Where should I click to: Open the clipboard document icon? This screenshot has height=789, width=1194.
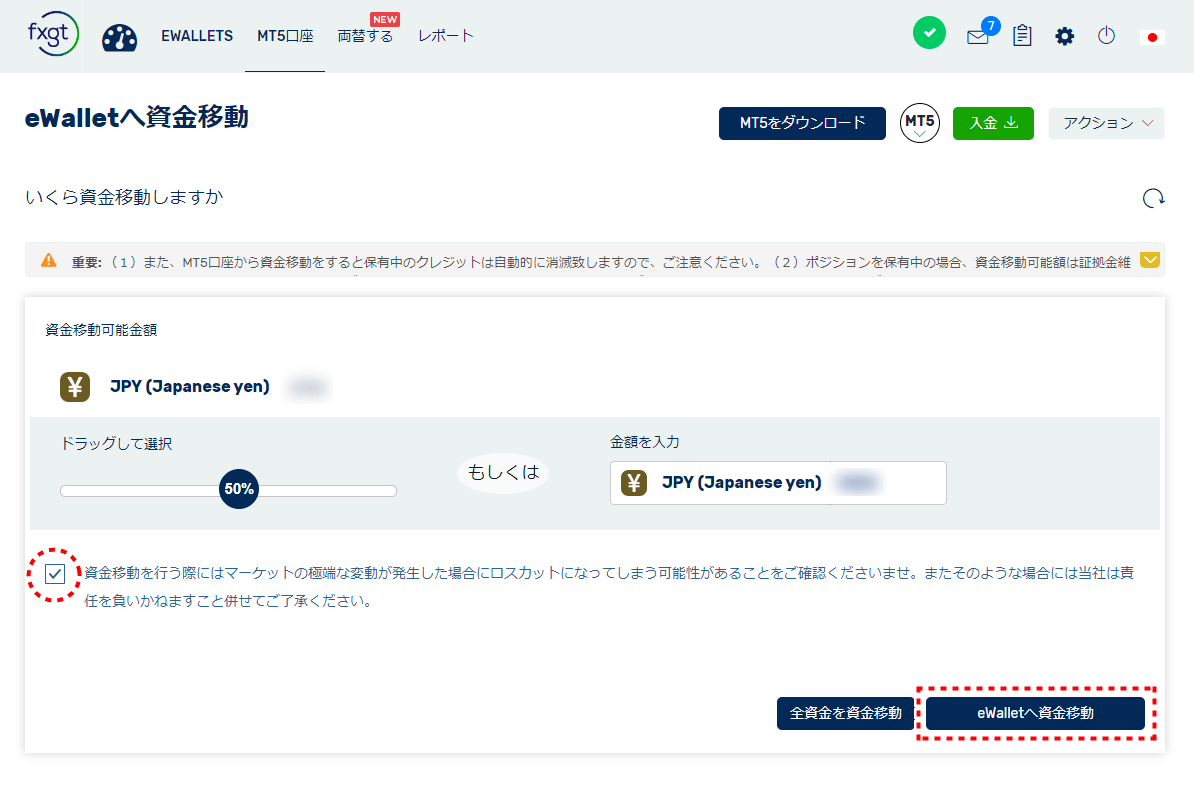tap(1022, 35)
